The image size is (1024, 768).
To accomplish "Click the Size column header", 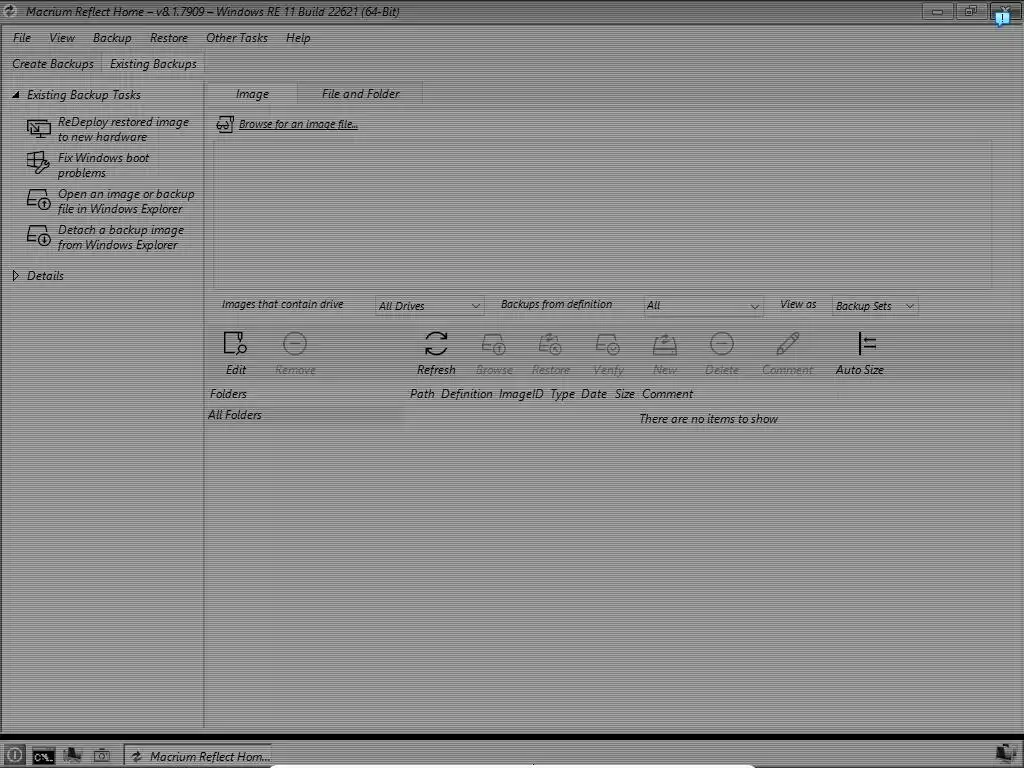I will click(x=624, y=394).
